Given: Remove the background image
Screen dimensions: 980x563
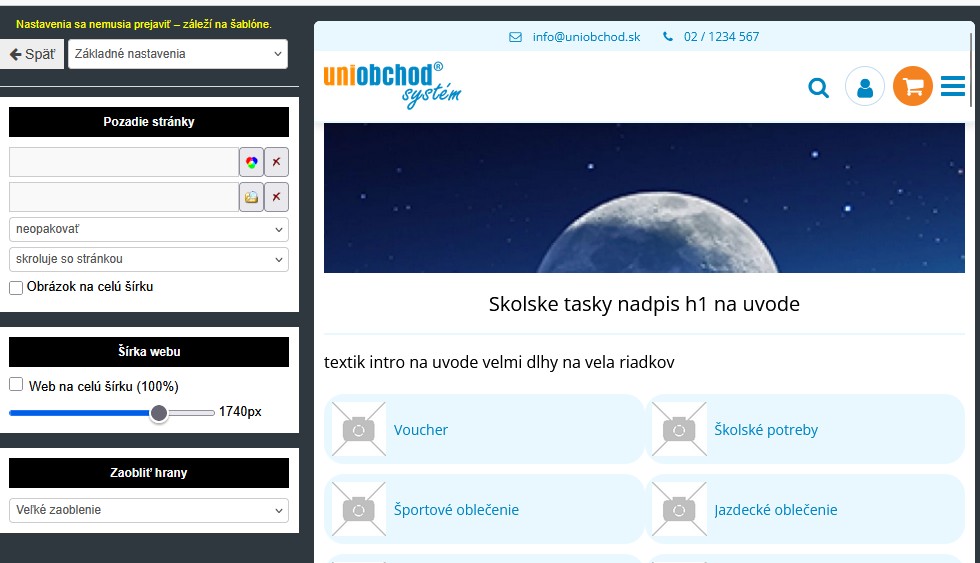Looking at the screenshot, I should 276,197.
